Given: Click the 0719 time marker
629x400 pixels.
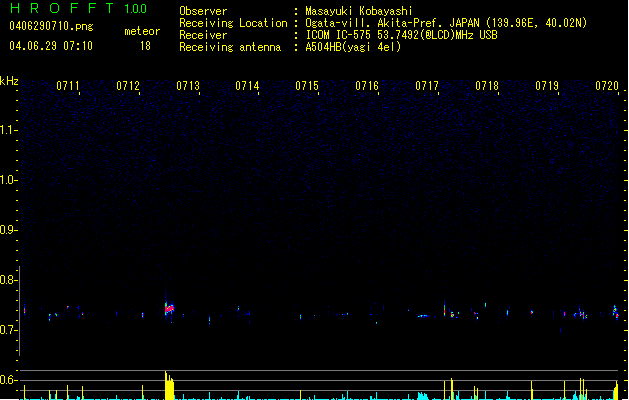Looking at the screenshot, I should [547, 85].
